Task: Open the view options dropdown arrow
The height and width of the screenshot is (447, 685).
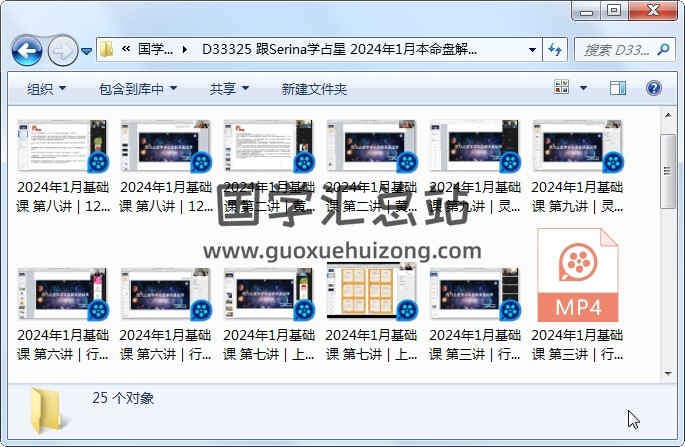Action: [x=583, y=88]
